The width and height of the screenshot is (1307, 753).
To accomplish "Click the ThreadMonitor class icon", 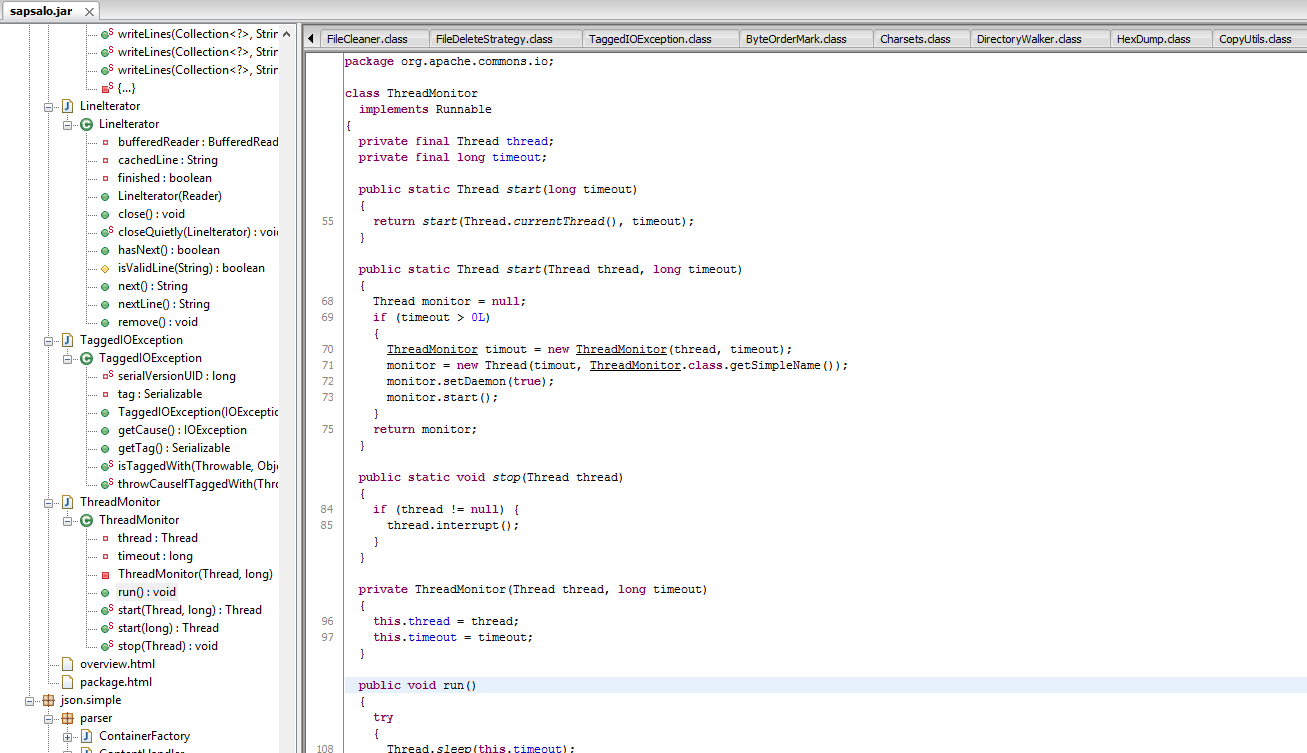I will [86, 520].
